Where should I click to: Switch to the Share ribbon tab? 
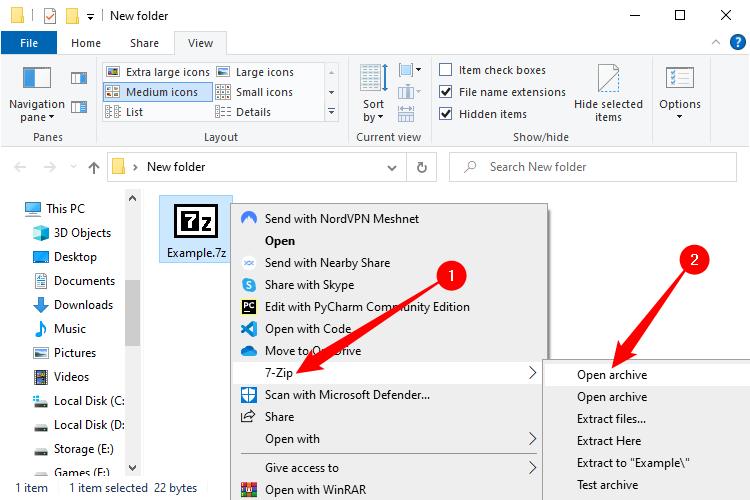[x=144, y=43]
